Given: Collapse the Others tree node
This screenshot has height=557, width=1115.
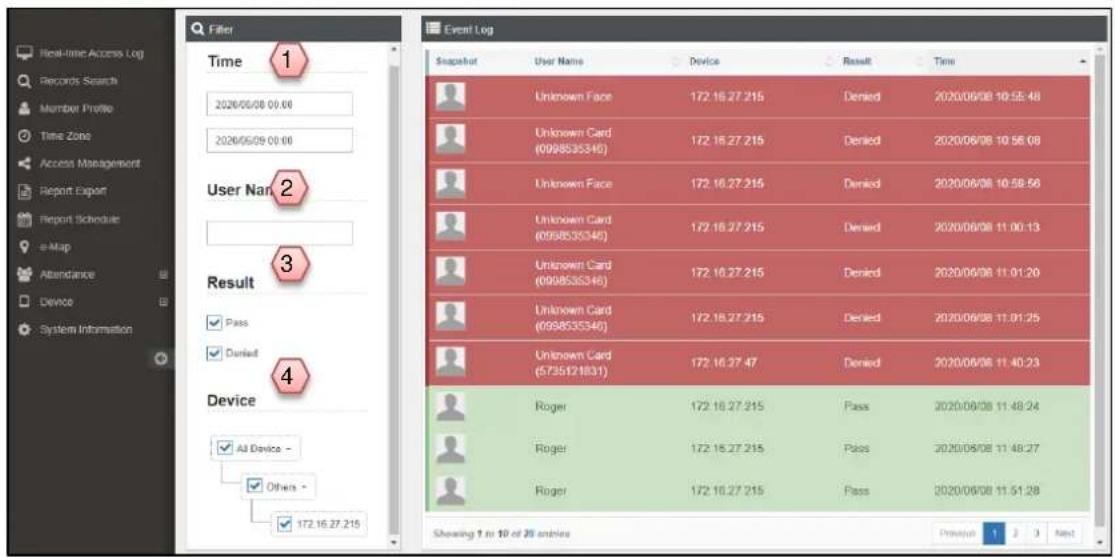Looking at the screenshot, I should [x=303, y=487].
